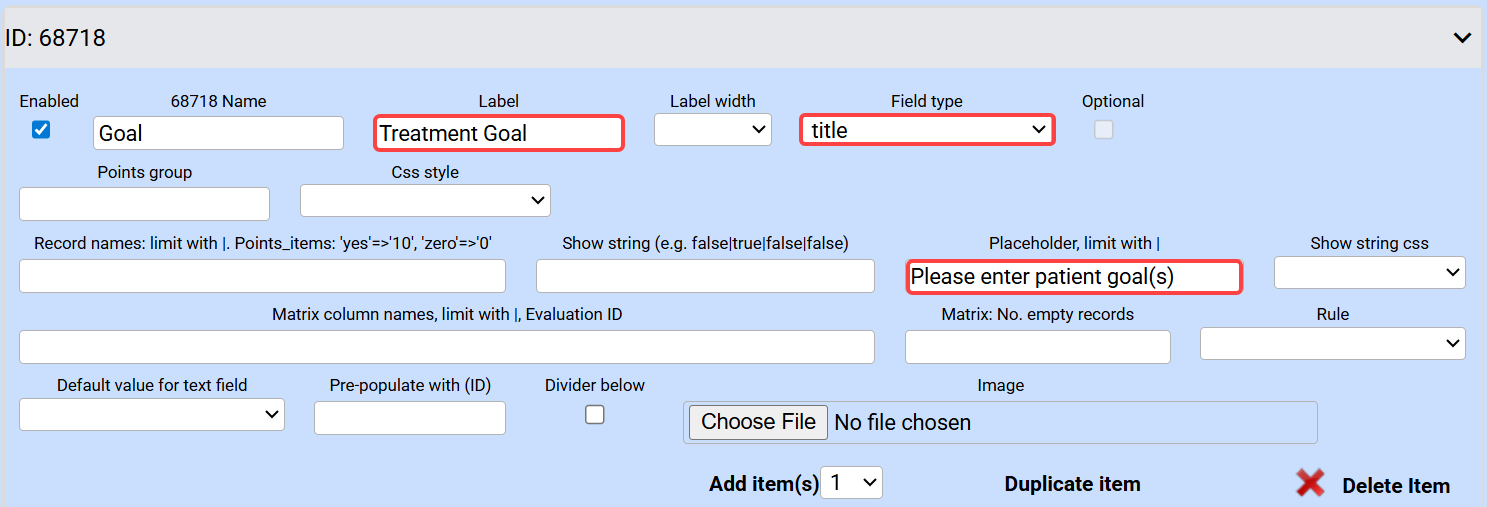1487x507 pixels.
Task: Open the Label width dropdown
Action: (712, 130)
